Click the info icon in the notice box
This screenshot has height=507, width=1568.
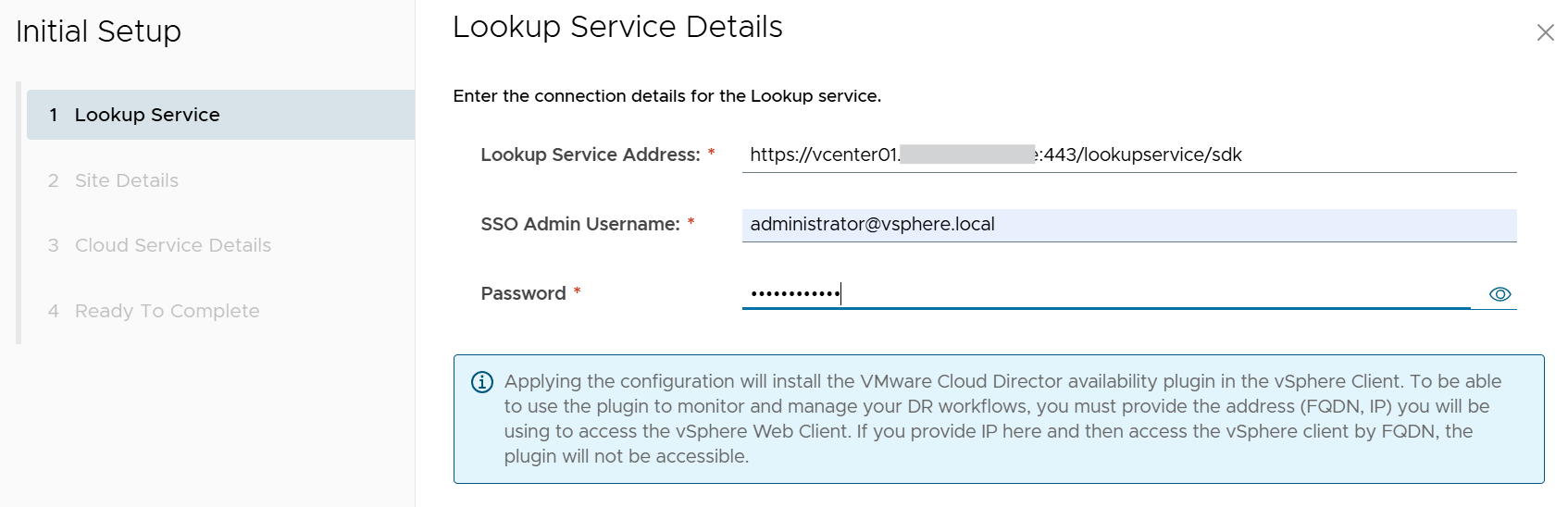coord(482,382)
